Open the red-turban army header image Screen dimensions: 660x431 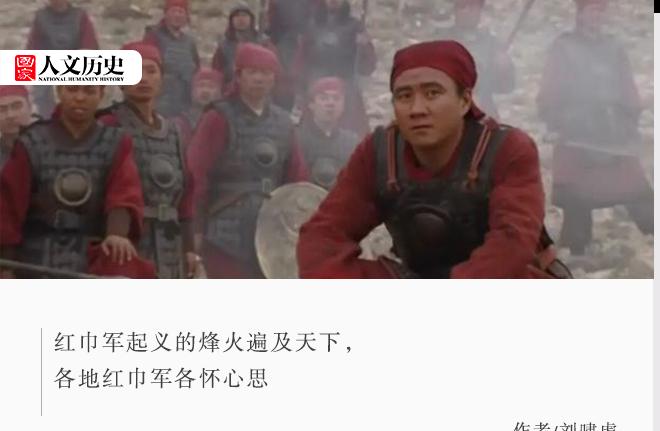[x=327, y=139]
